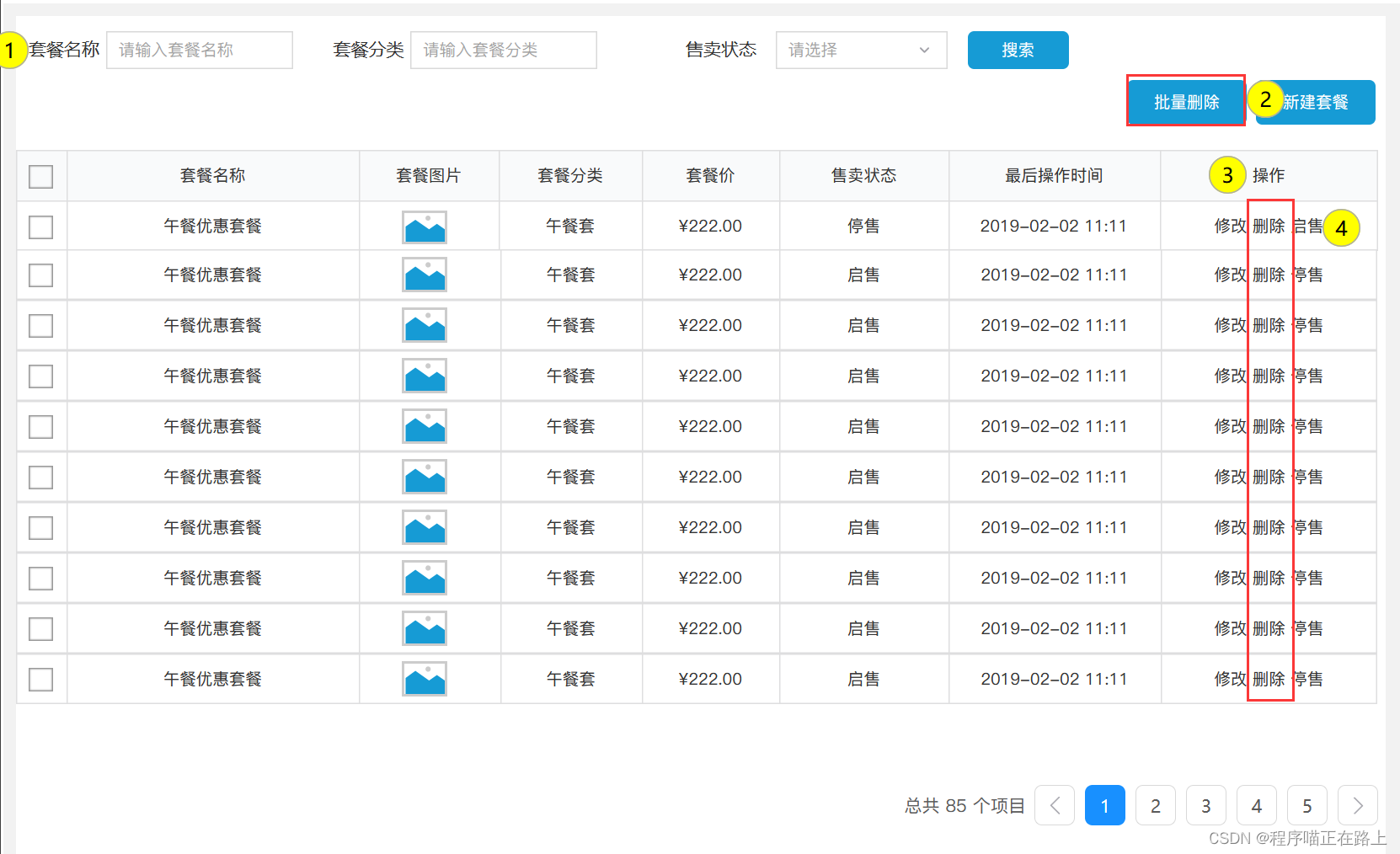The width and height of the screenshot is (1400, 854).
Task: Click 修改 link in the second row
Action: coord(1229,275)
